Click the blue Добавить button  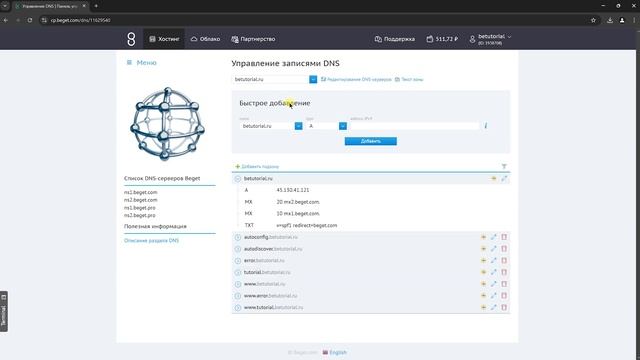pyautogui.click(x=371, y=141)
